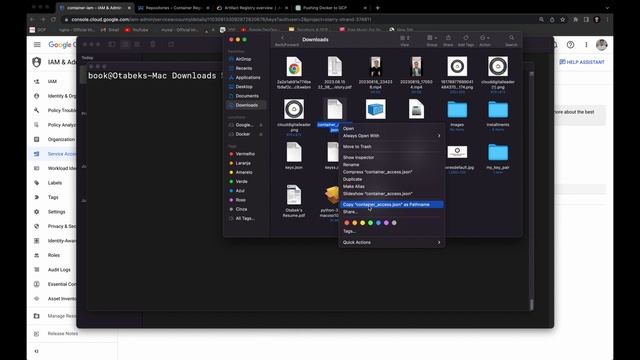This screenshot has height=360, width=640.
Task: Open the Finder Group dropdown
Action: [432, 38]
